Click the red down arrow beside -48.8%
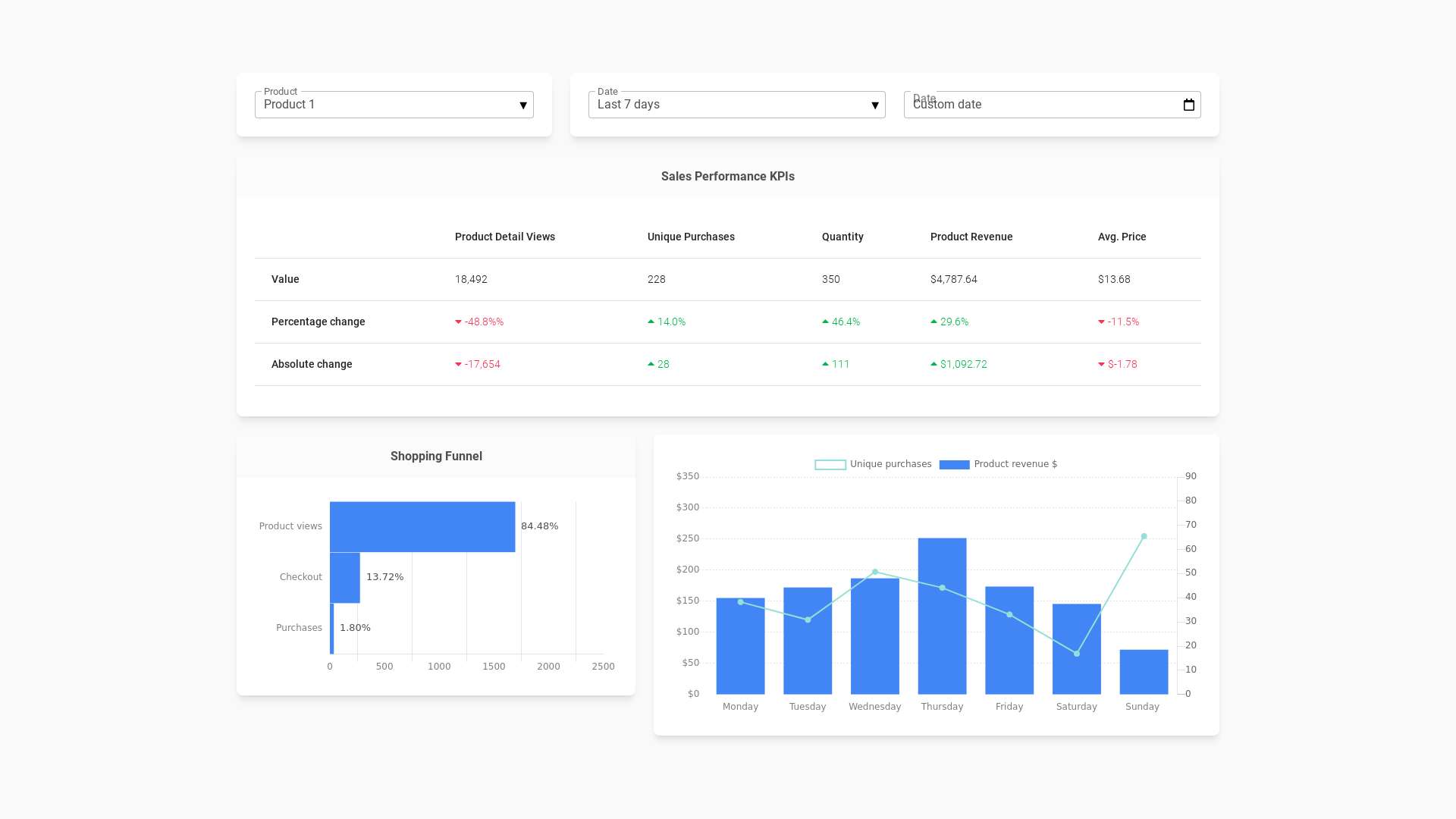 click(x=458, y=322)
